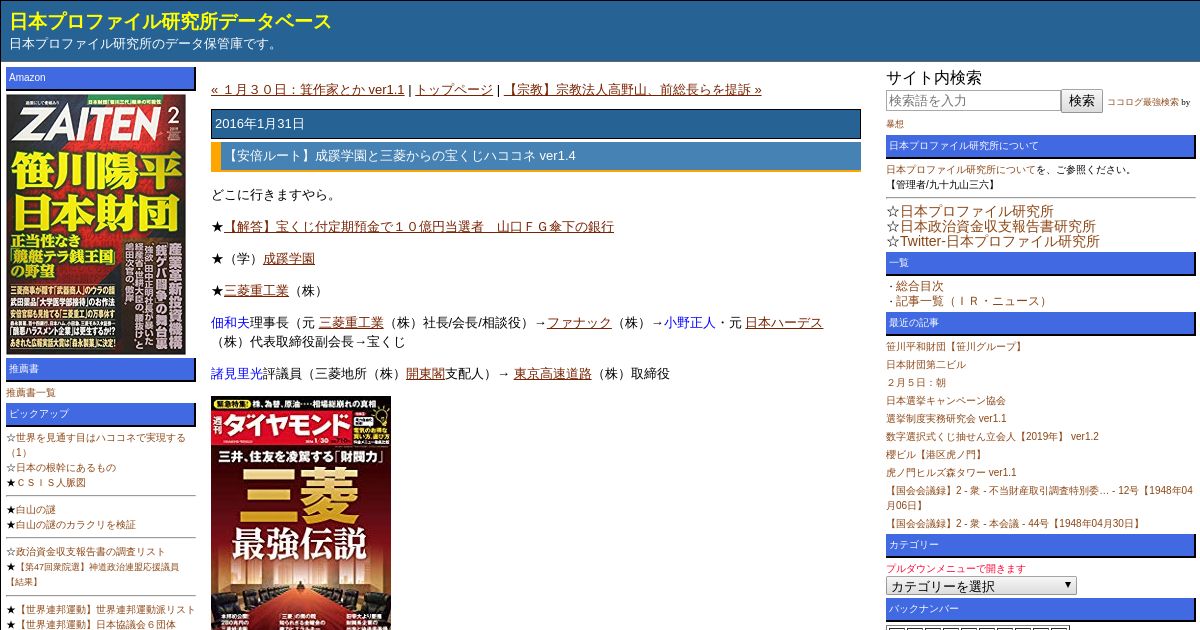
Task: Click the name 小野正人
Action: click(690, 323)
